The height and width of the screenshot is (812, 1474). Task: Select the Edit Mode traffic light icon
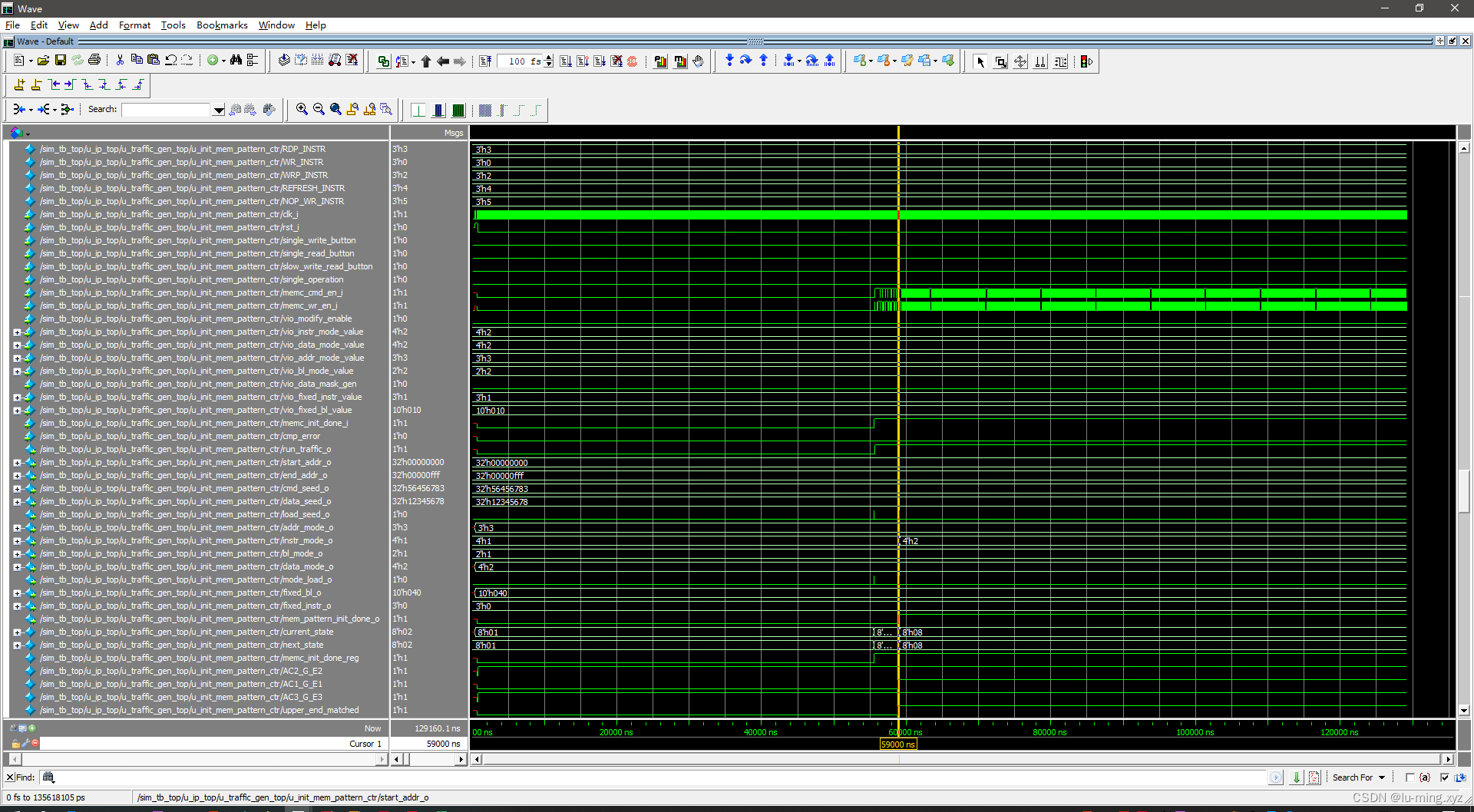coord(1086,61)
